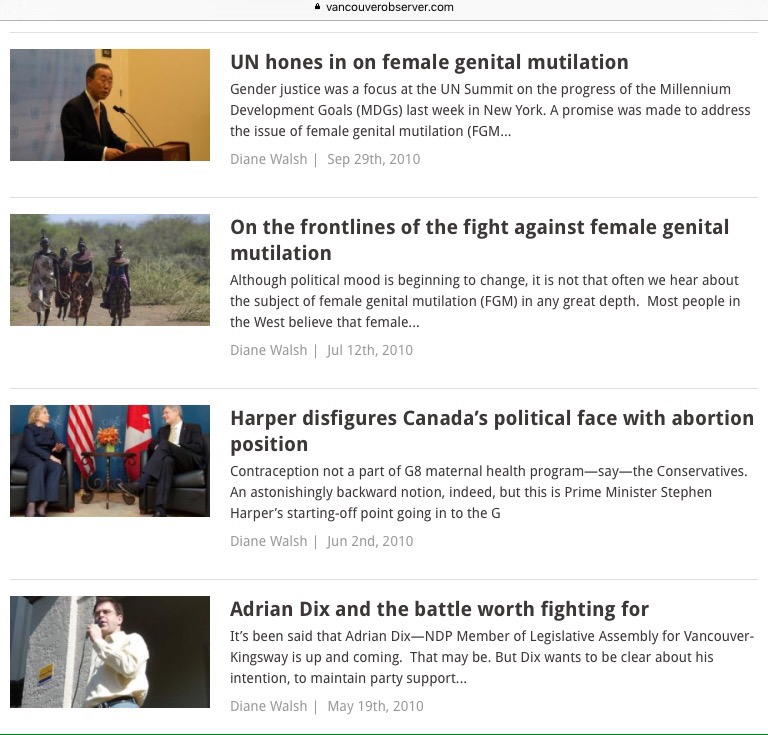Open 'Harper disfigures Canada's political face' headline
Viewport: 768px width, 735px height.
[x=492, y=431]
